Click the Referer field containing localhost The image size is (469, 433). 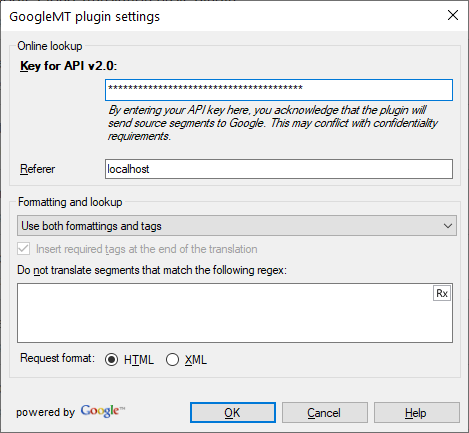(x=279, y=169)
